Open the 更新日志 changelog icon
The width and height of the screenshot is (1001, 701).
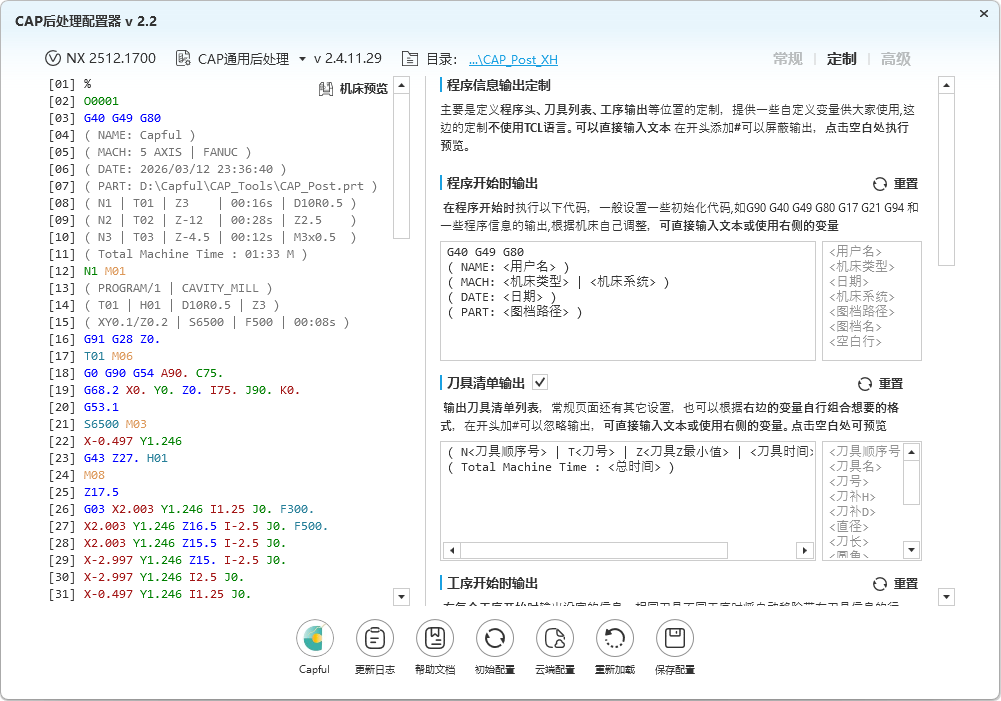tap(374, 639)
